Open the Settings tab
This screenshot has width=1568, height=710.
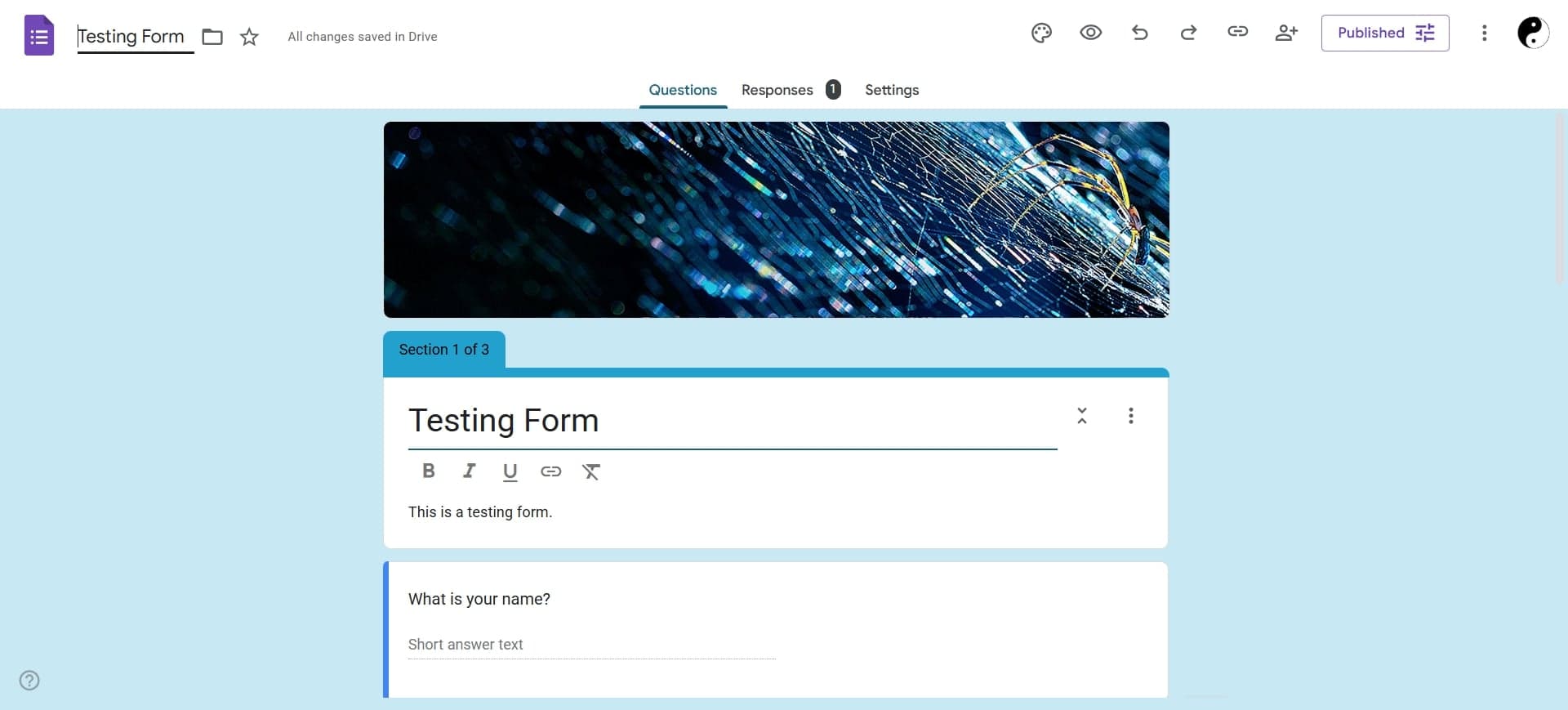[x=891, y=90]
